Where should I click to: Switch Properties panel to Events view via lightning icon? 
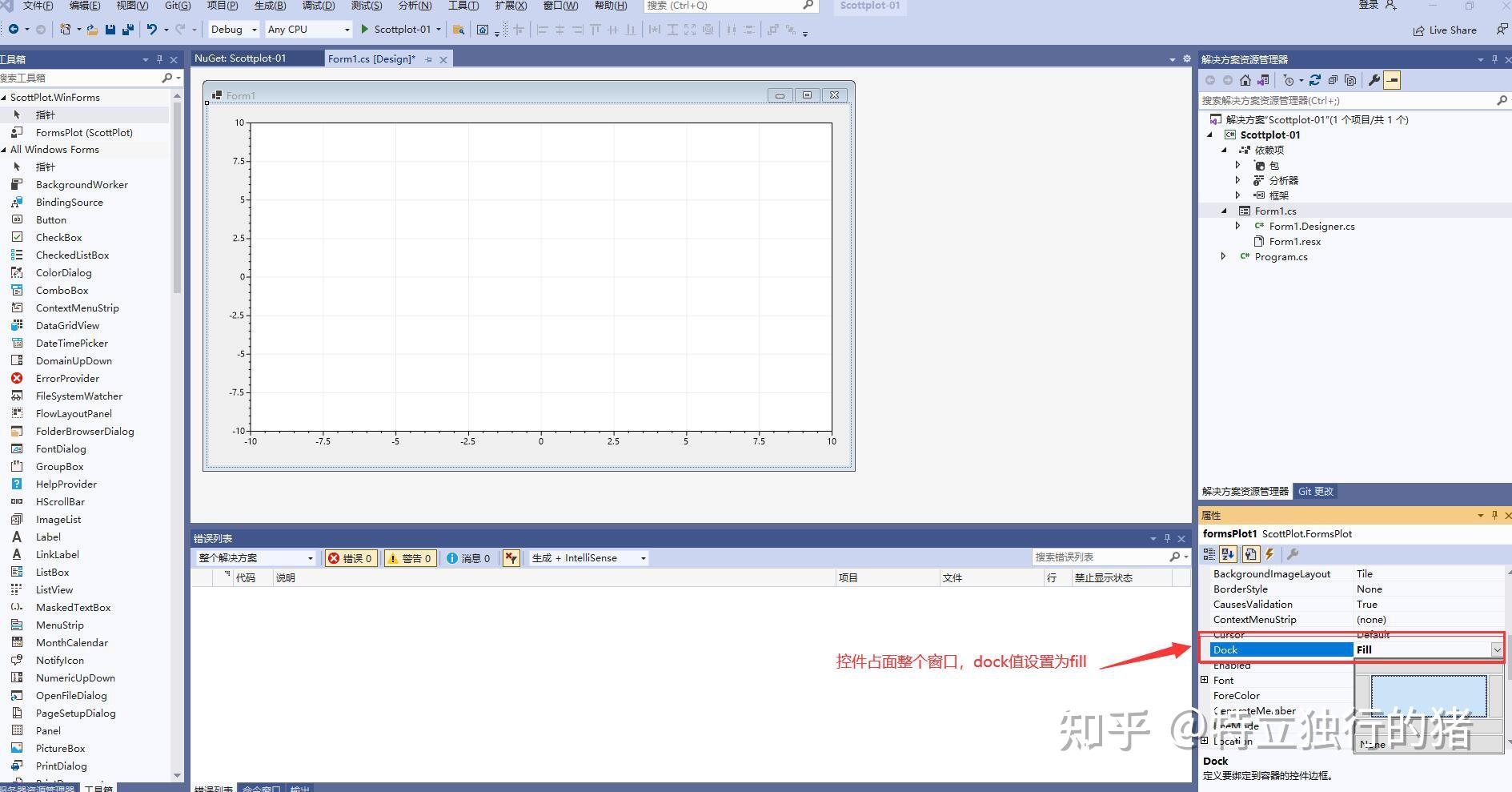click(1269, 553)
